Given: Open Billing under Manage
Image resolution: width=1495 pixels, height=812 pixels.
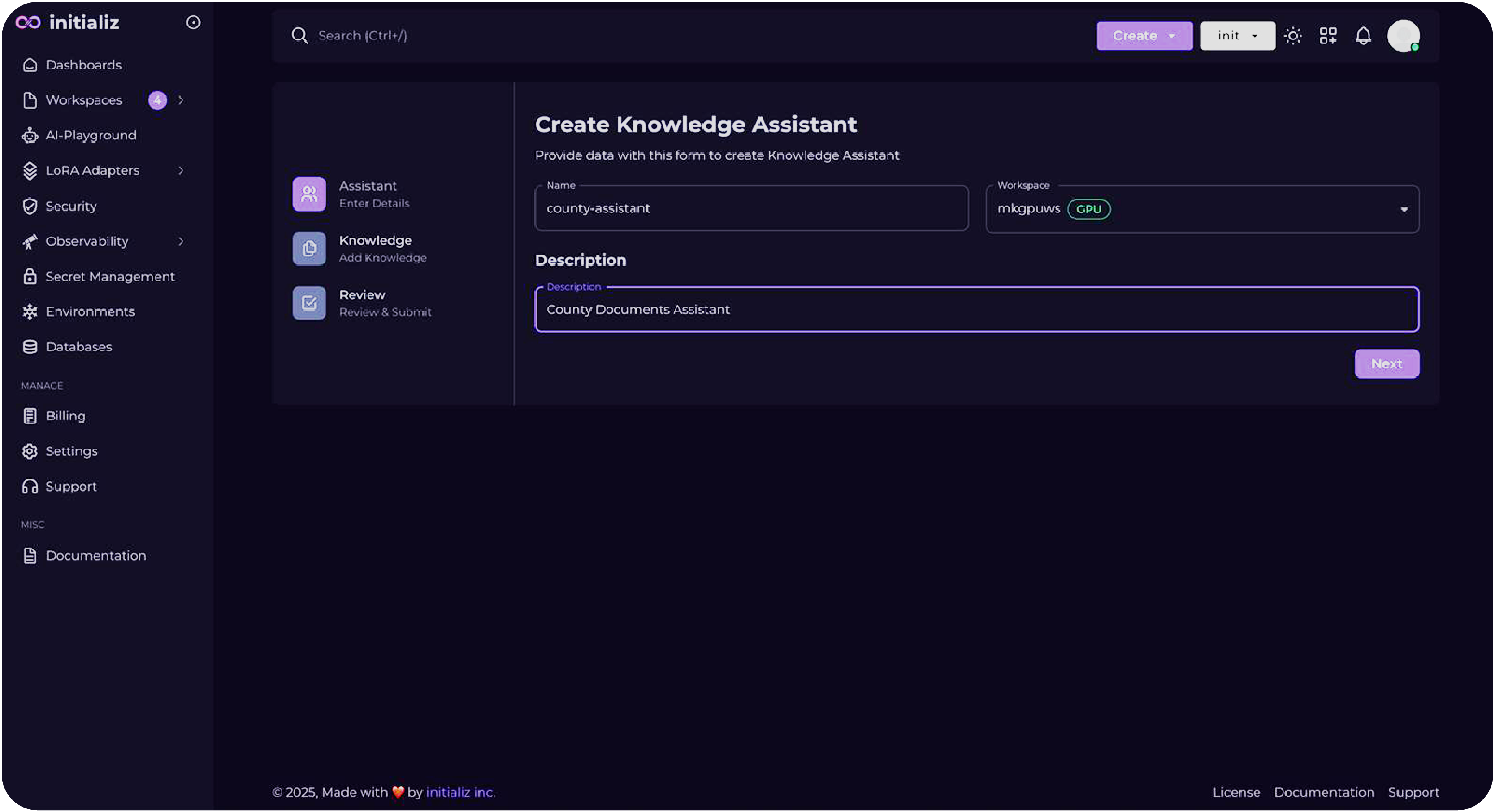Looking at the screenshot, I should 65,416.
